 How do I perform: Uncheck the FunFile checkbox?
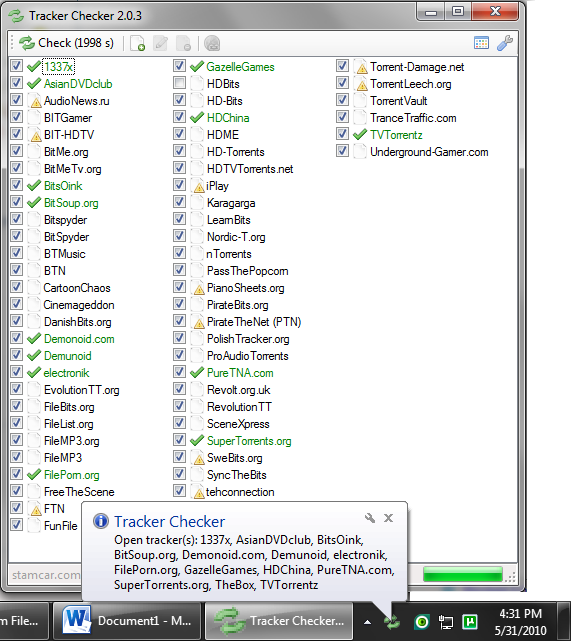tap(16, 524)
